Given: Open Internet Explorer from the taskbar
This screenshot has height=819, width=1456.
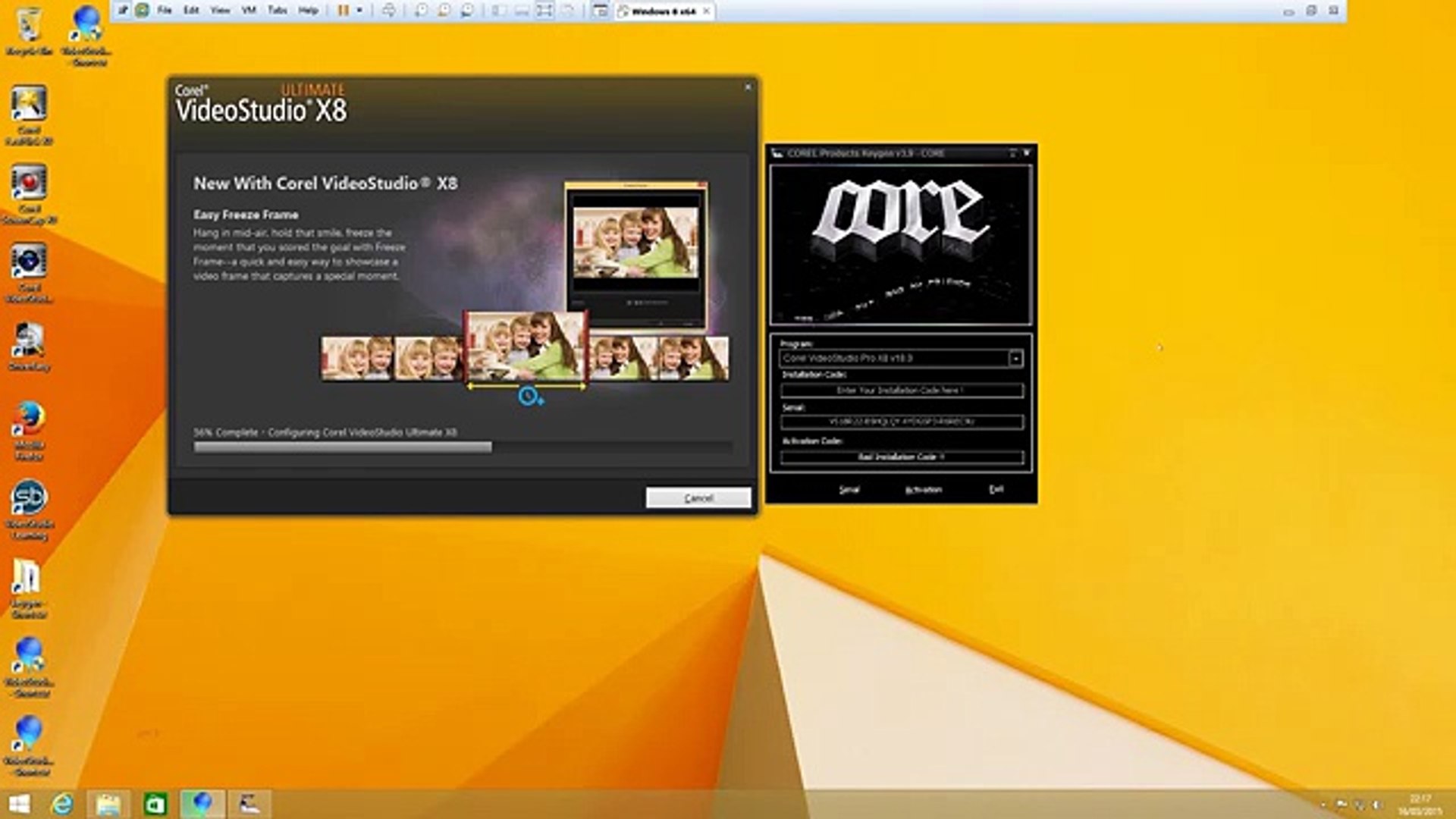Looking at the screenshot, I should [x=61, y=804].
